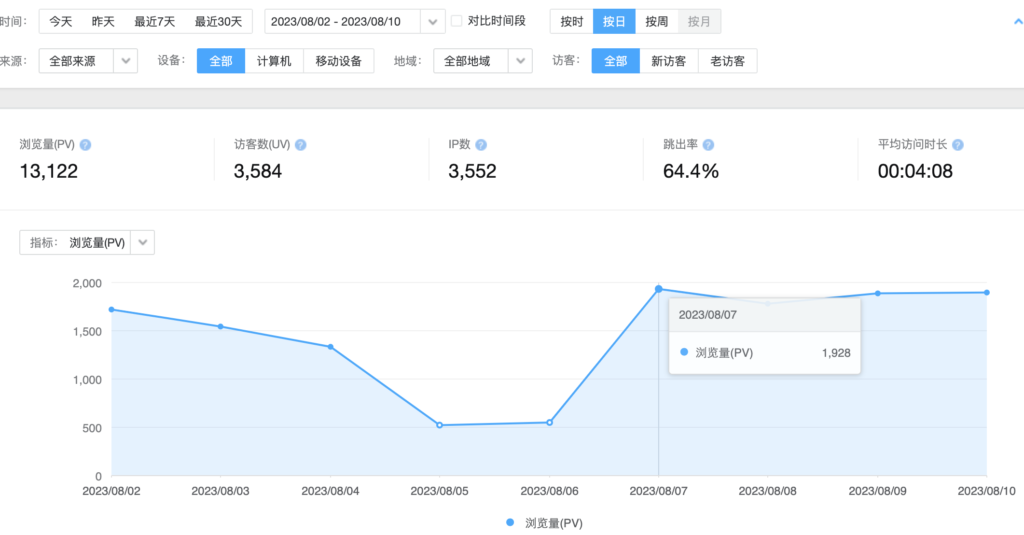Click date range field 2023/08/02 - 2023/08/10
The width and height of the screenshot is (1024, 535).
coord(342,22)
